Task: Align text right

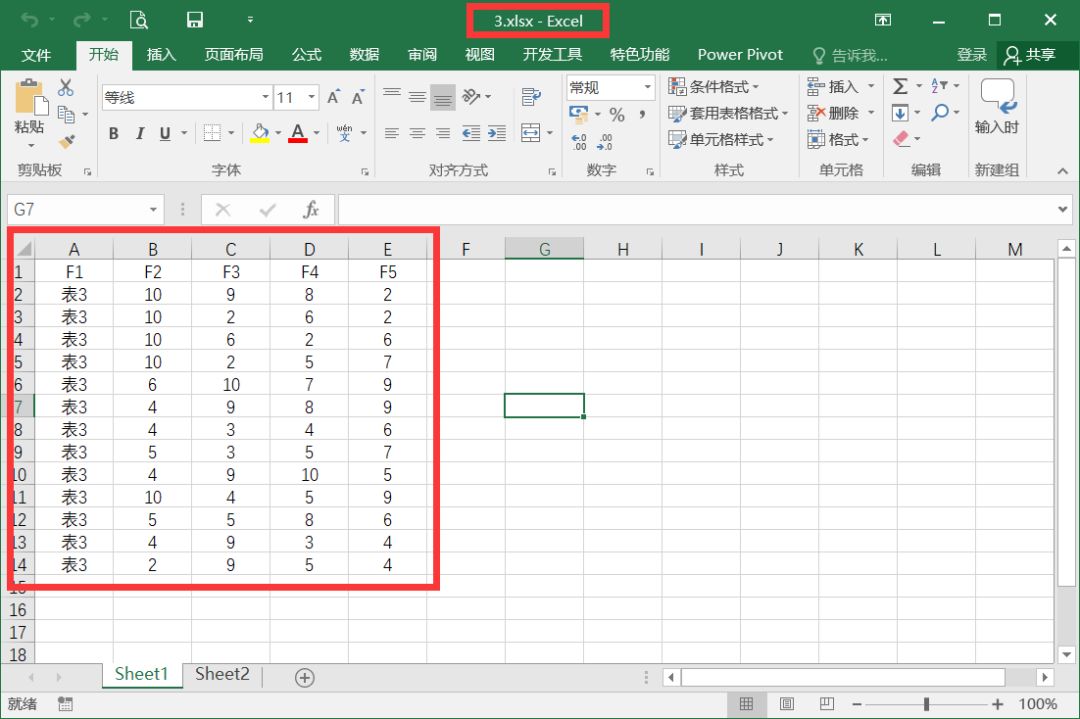Action: tap(443, 133)
